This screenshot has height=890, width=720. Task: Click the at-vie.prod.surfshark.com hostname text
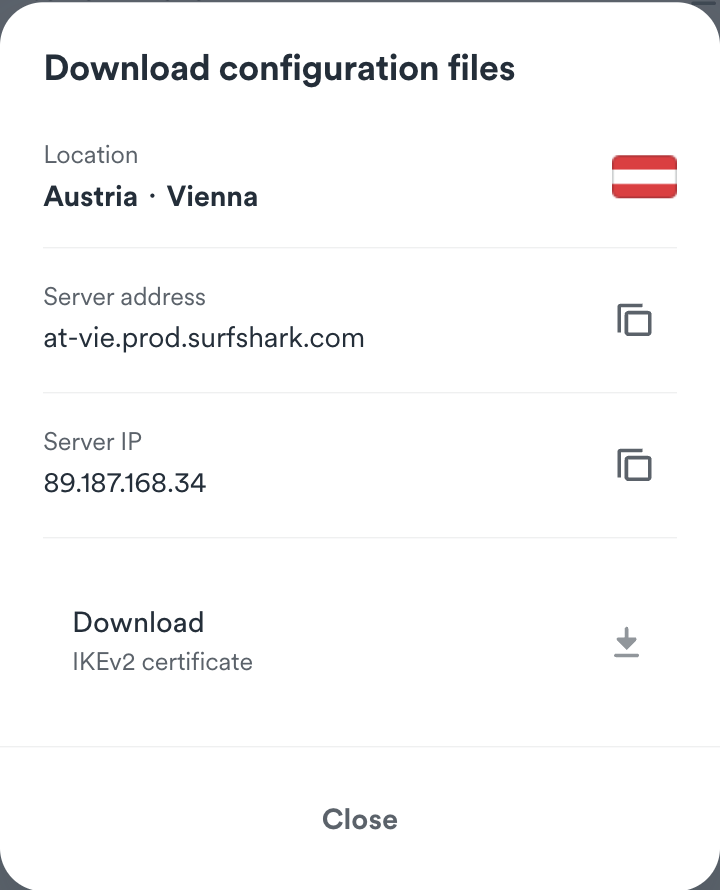tap(204, 338)
